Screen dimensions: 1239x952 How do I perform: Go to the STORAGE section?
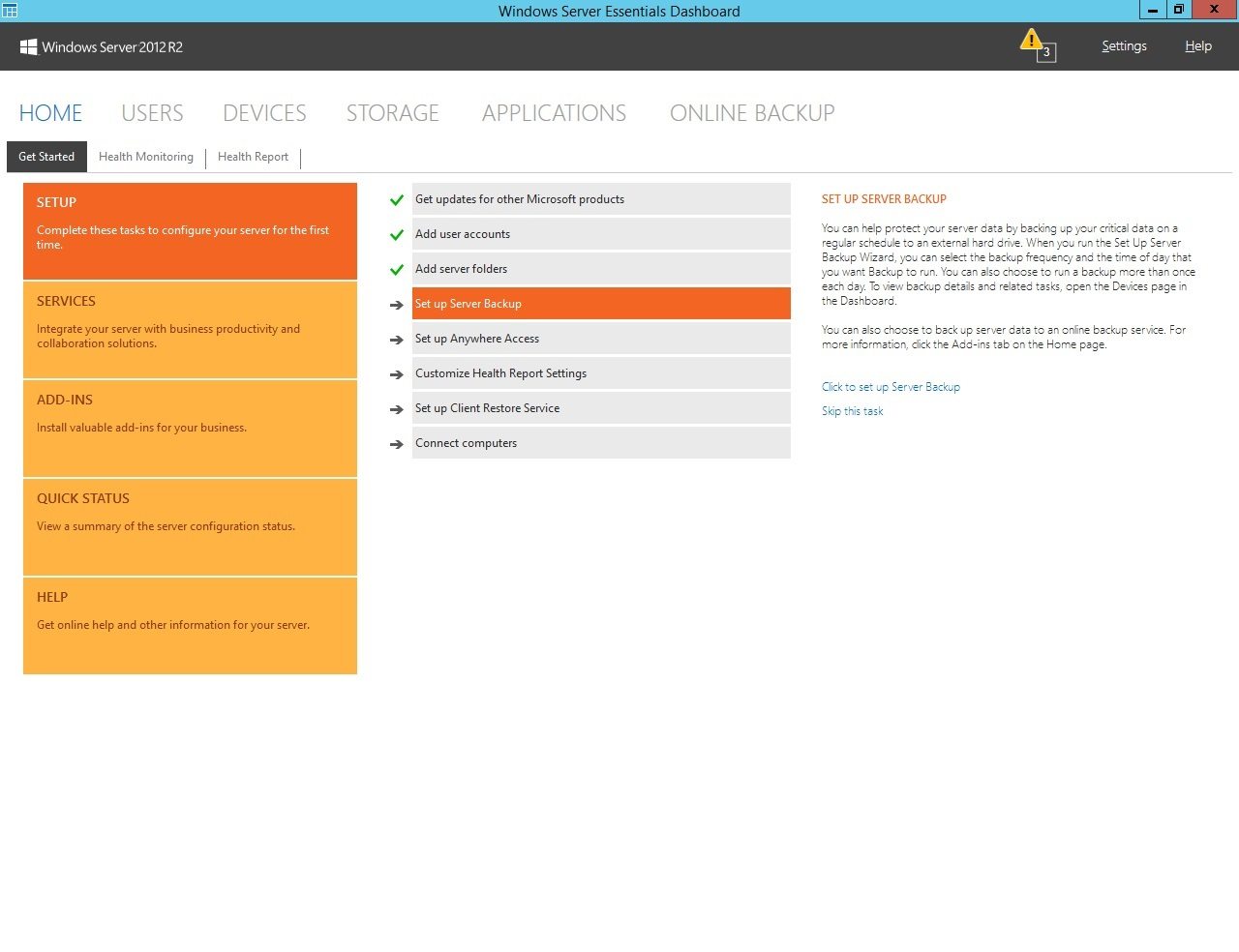pos(393,113)
